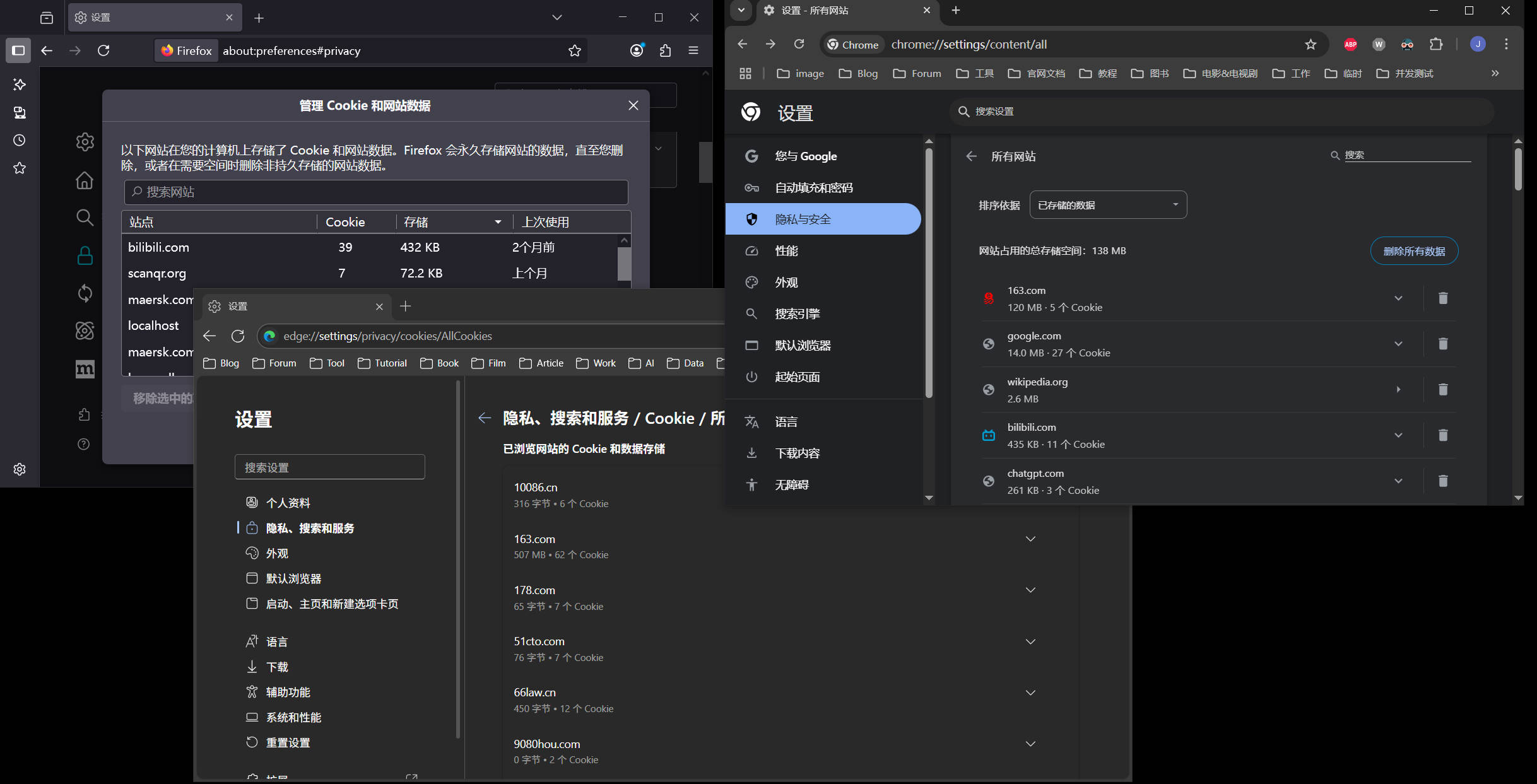
Task: Click Chrome site search field 搜索
Action: (1407, 155)
